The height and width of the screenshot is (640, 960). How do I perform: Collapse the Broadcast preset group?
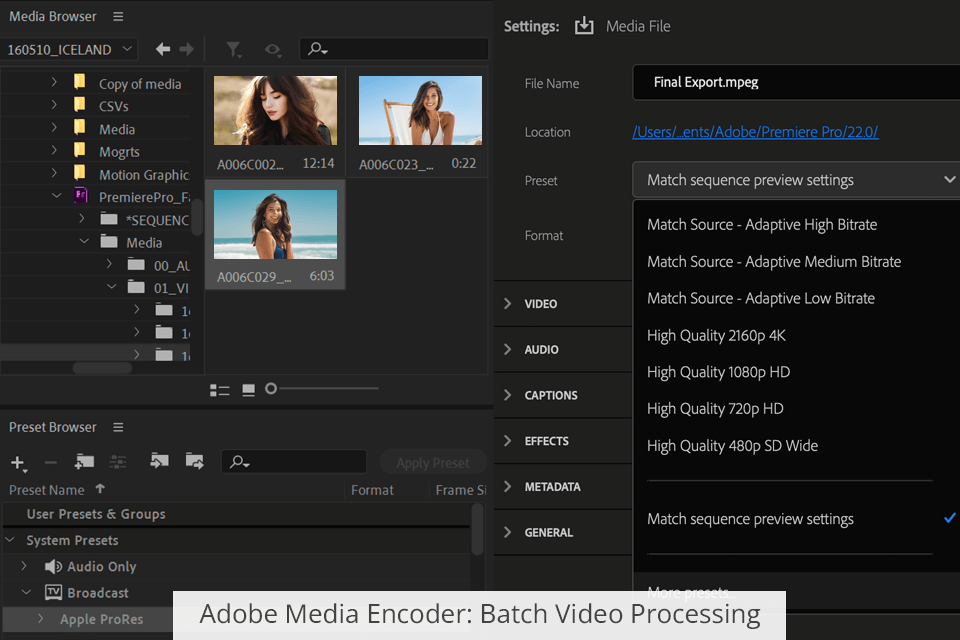[x=26, y=592]
